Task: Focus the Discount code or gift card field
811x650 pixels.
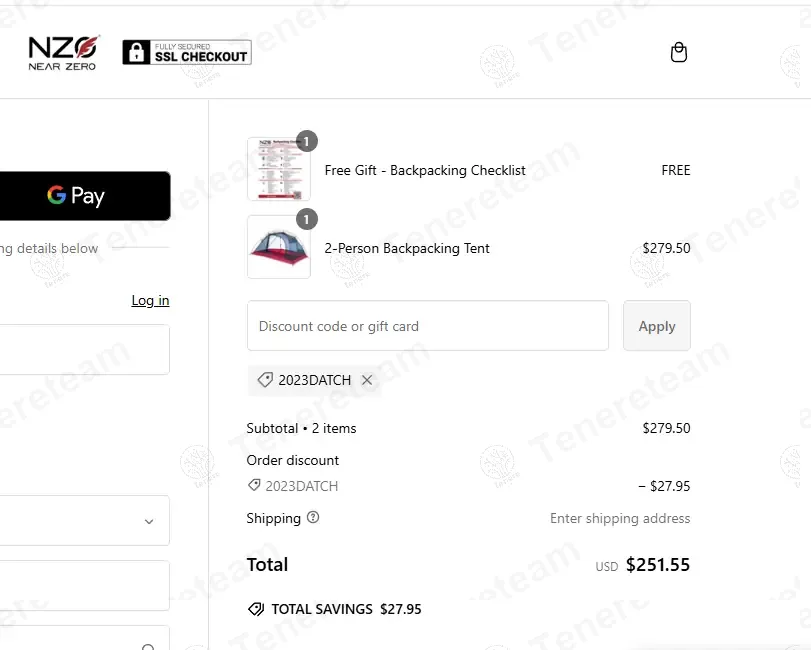Action: pos(428,326)
